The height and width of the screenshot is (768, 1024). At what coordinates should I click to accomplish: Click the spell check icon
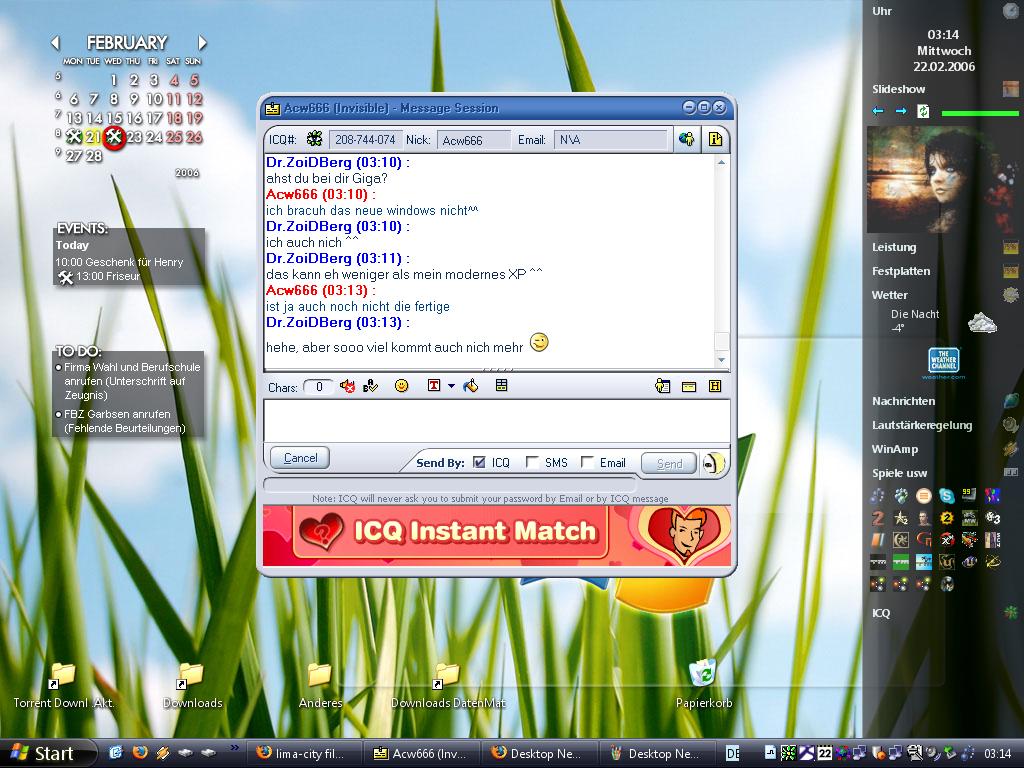(x=371, y=386)
